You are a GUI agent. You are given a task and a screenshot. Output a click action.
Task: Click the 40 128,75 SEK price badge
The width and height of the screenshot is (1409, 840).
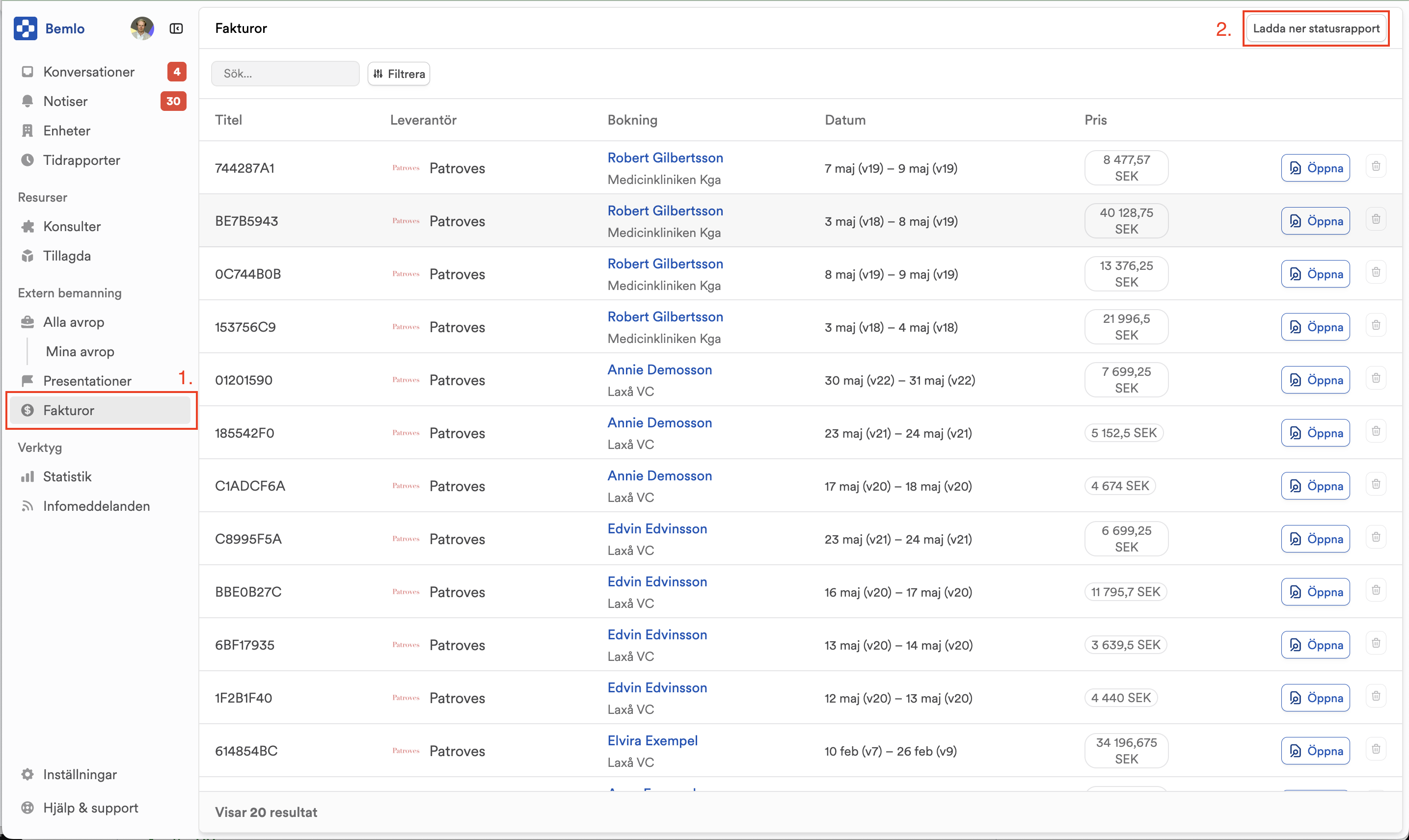point(1126,221)
